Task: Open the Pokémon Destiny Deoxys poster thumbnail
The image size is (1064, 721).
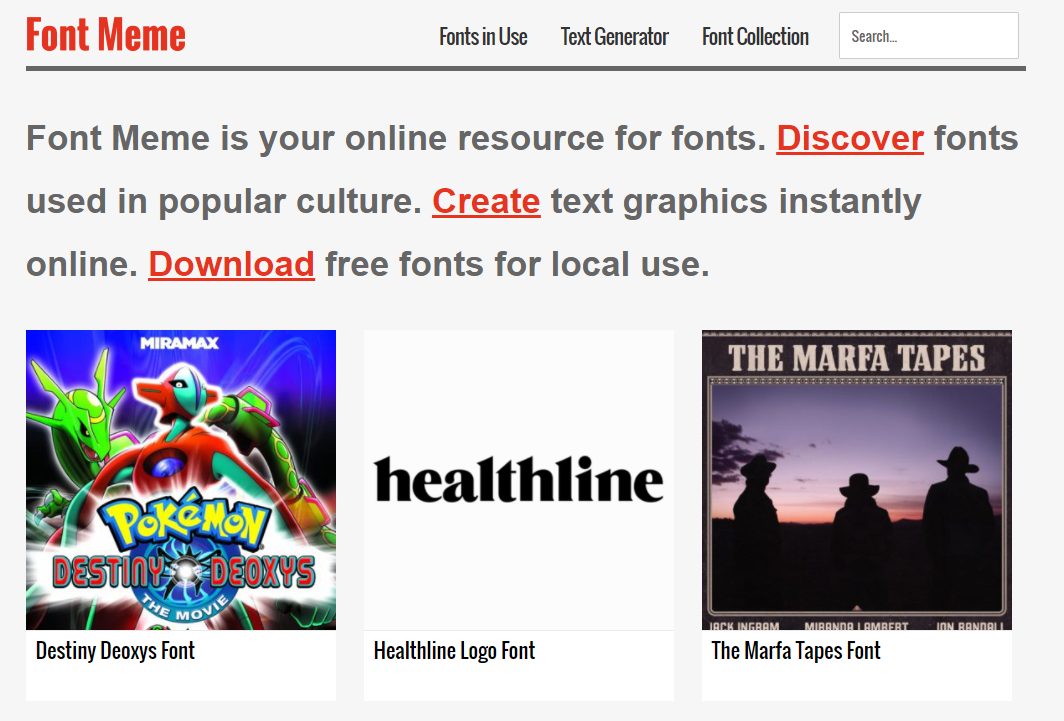Action: pyautogui.click(x=180, y=480)
